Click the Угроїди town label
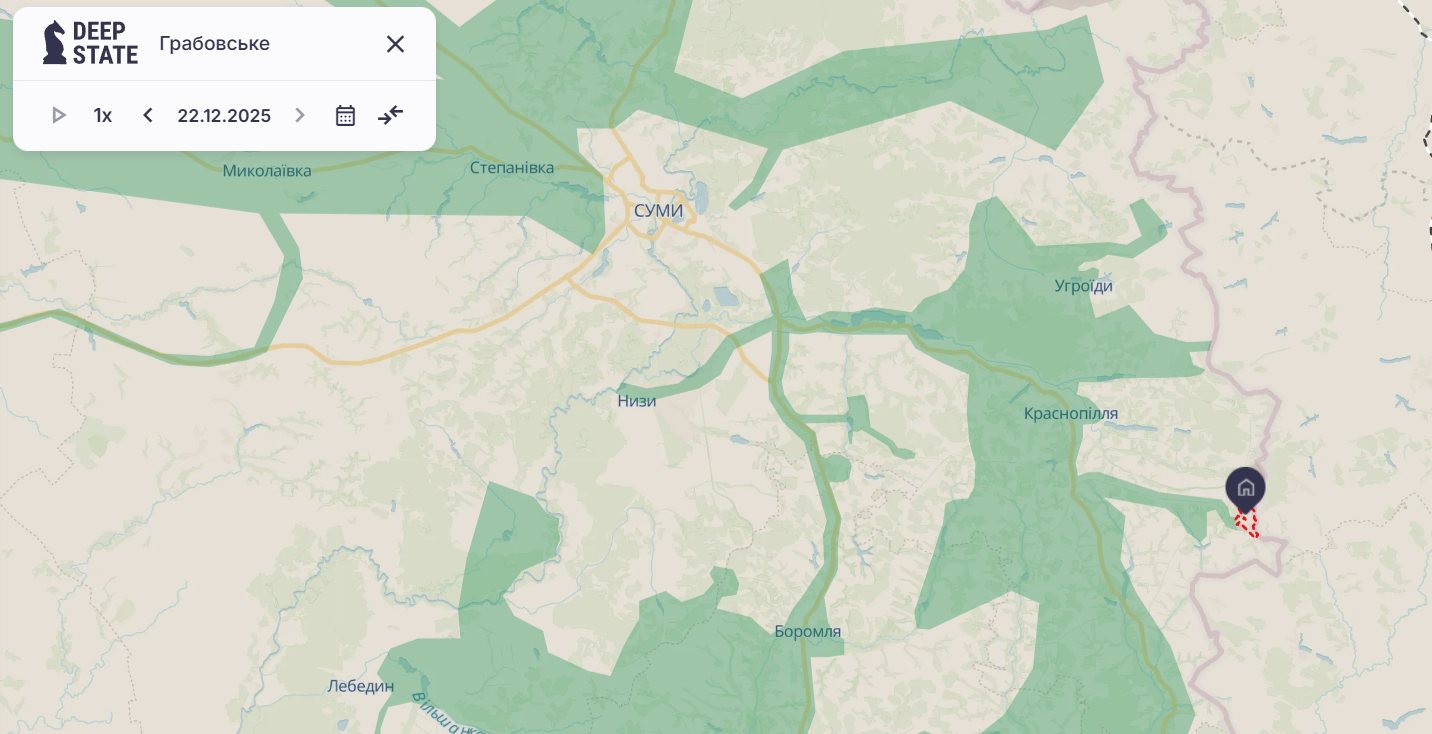Image resolution: width=1432 pixels, height=734 pixels. (1083, 286)
